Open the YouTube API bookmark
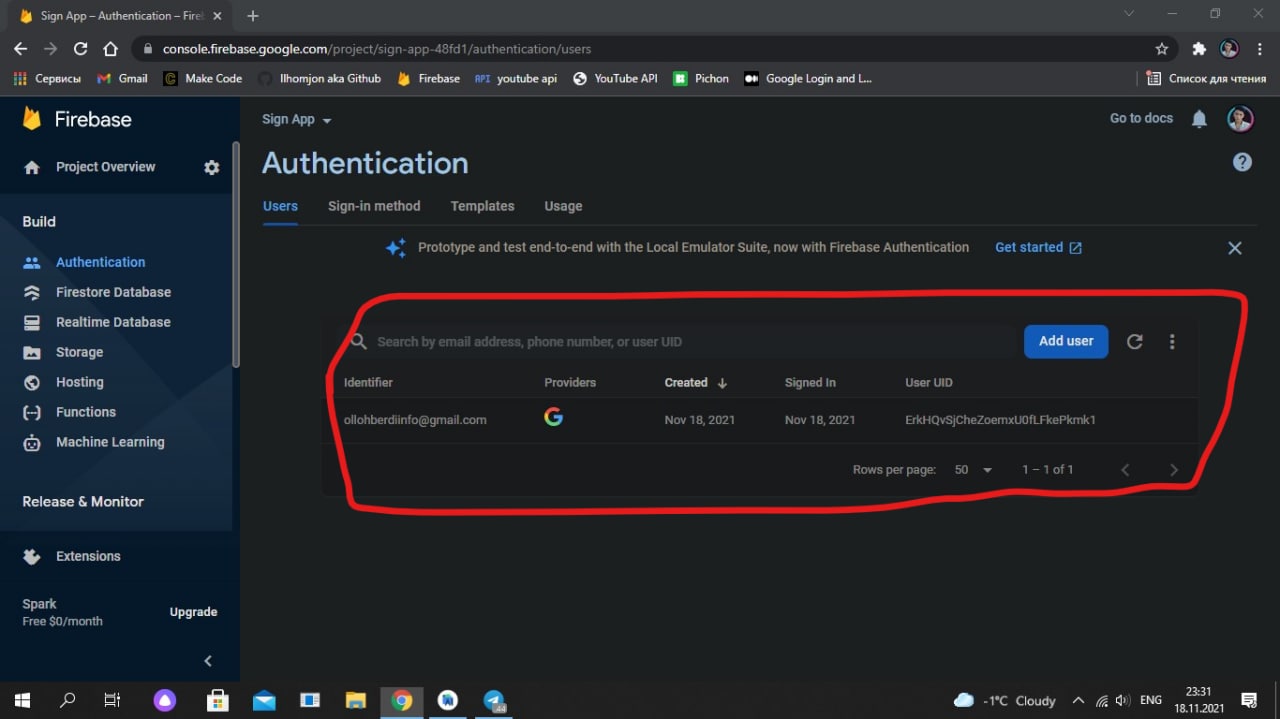Image resolution: width=1280 pixels, height=719 pixels. coord(615,78)
